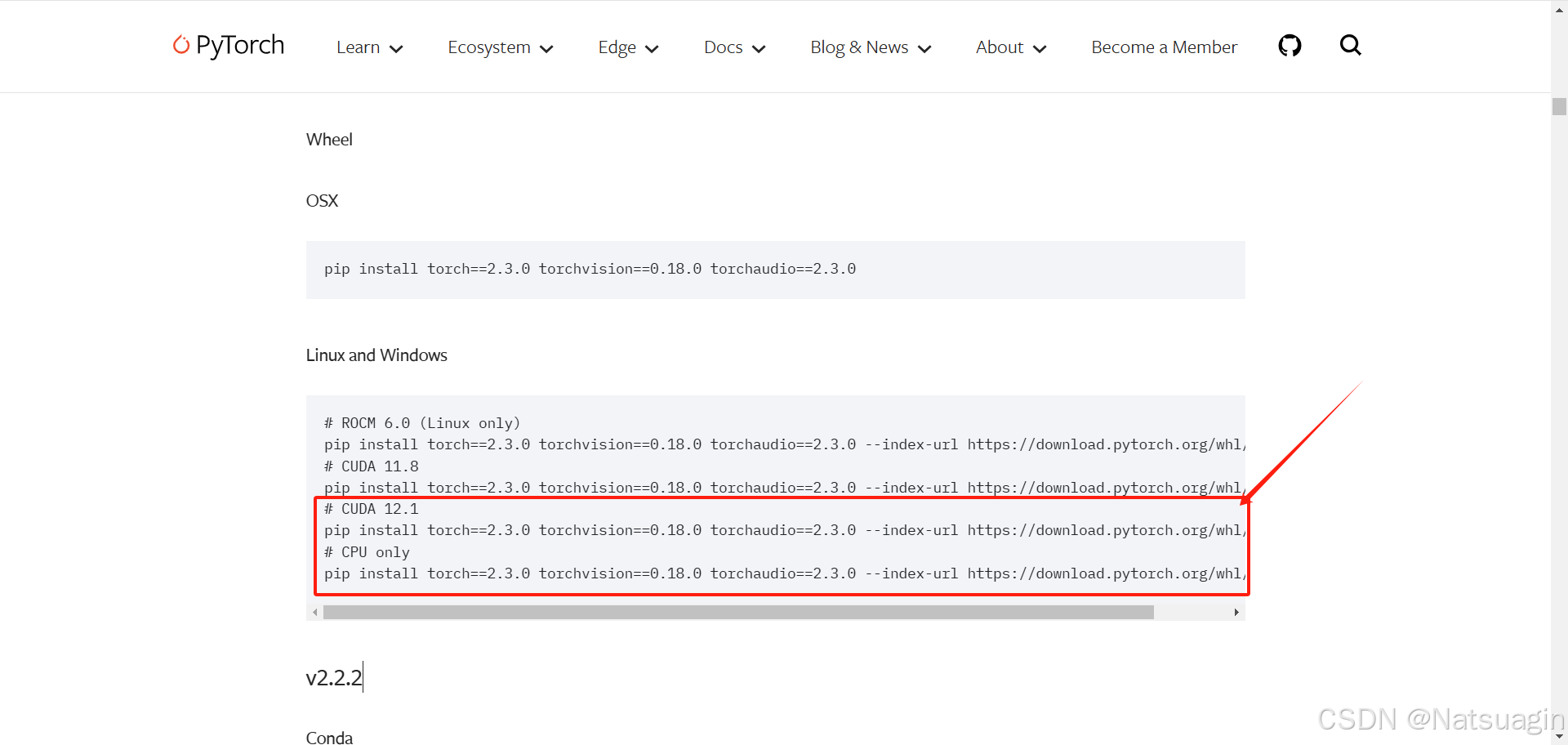Expand the Blog & News chevron
The image size is (1568, 745).
pos(924,49)
